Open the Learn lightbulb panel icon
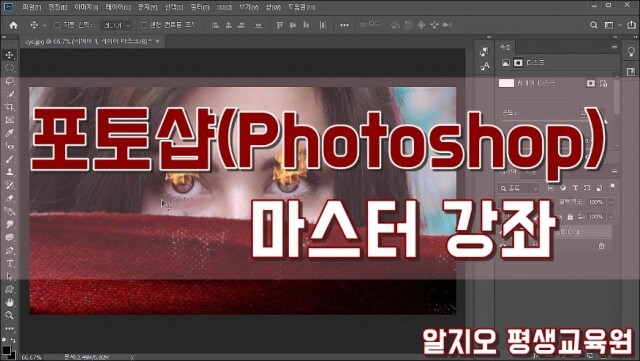This screenshot has width=640, height=361. [x=631, y=52]
